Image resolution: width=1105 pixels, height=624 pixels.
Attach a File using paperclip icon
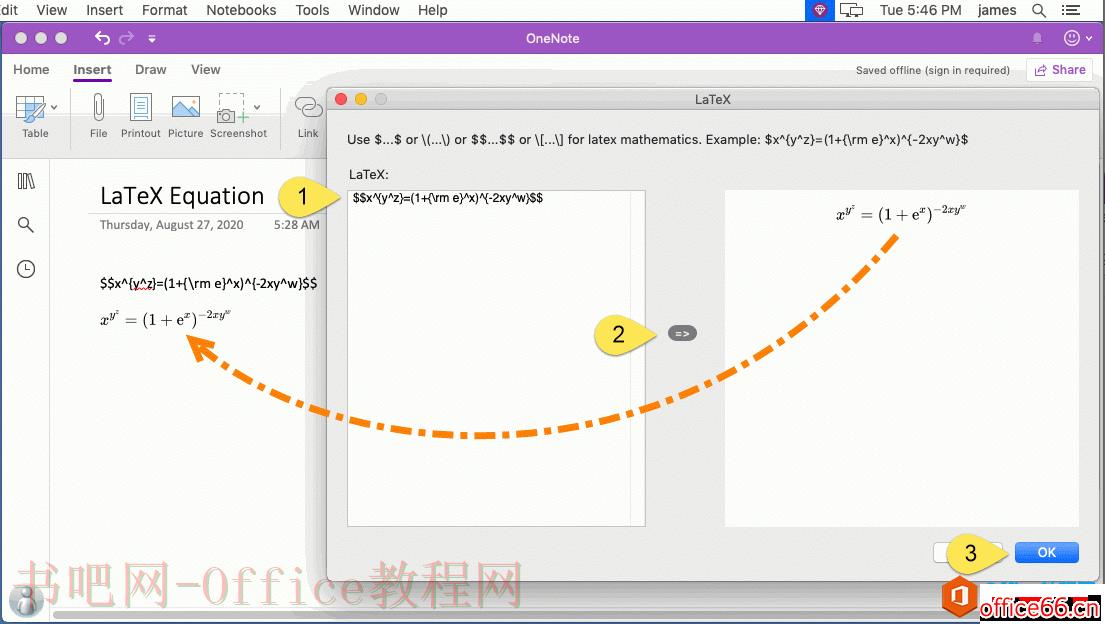point(99,116)
